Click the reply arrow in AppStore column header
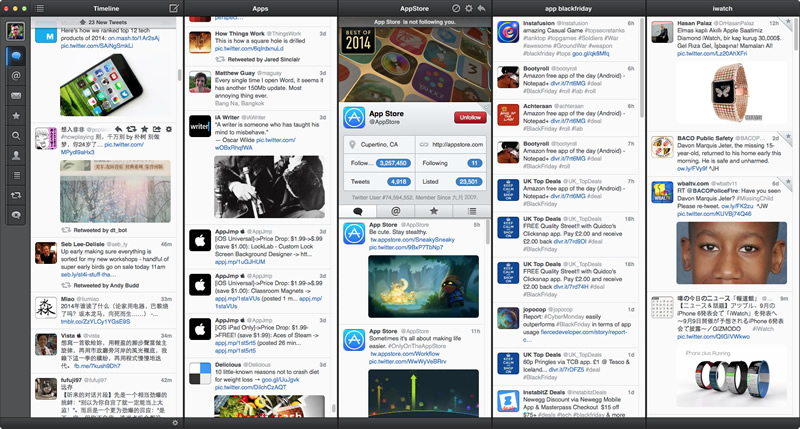The height and width of the screenshot is (429, 800). tap(481, 8)
